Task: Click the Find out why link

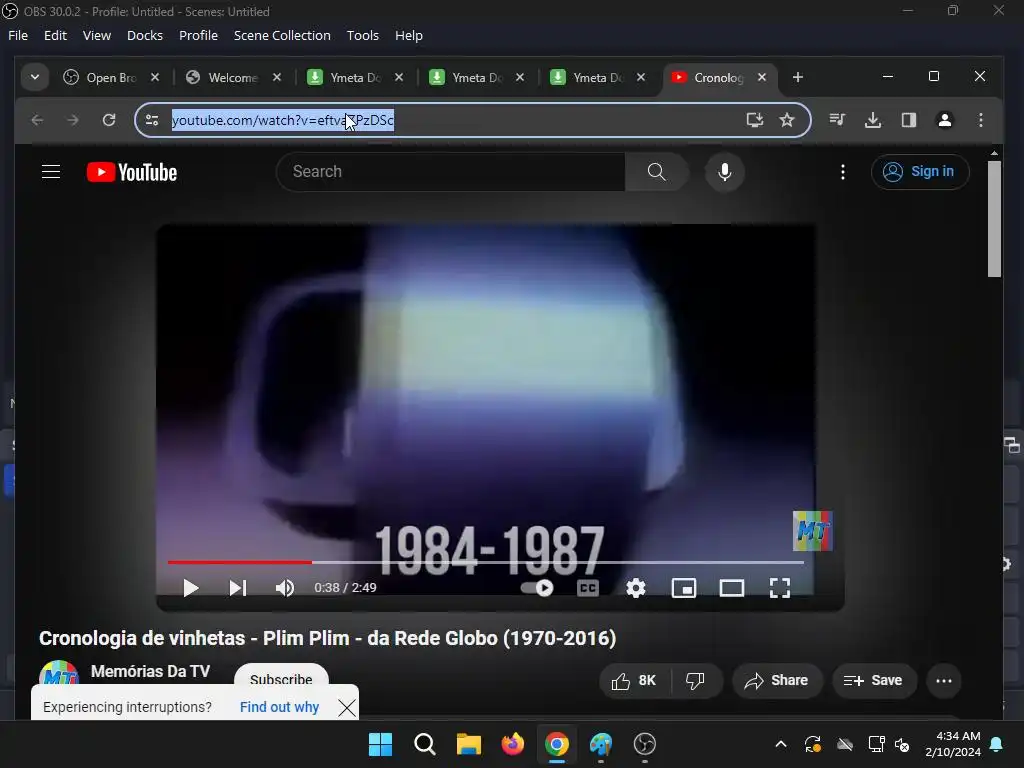Action: pyautogui.click(x=279, y=707)
